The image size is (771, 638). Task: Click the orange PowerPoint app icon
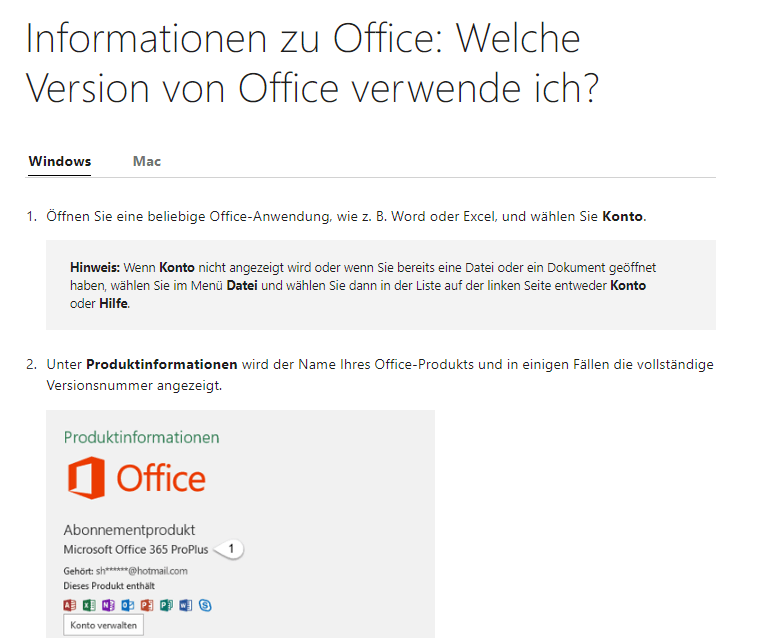click(x=147, y=605)
